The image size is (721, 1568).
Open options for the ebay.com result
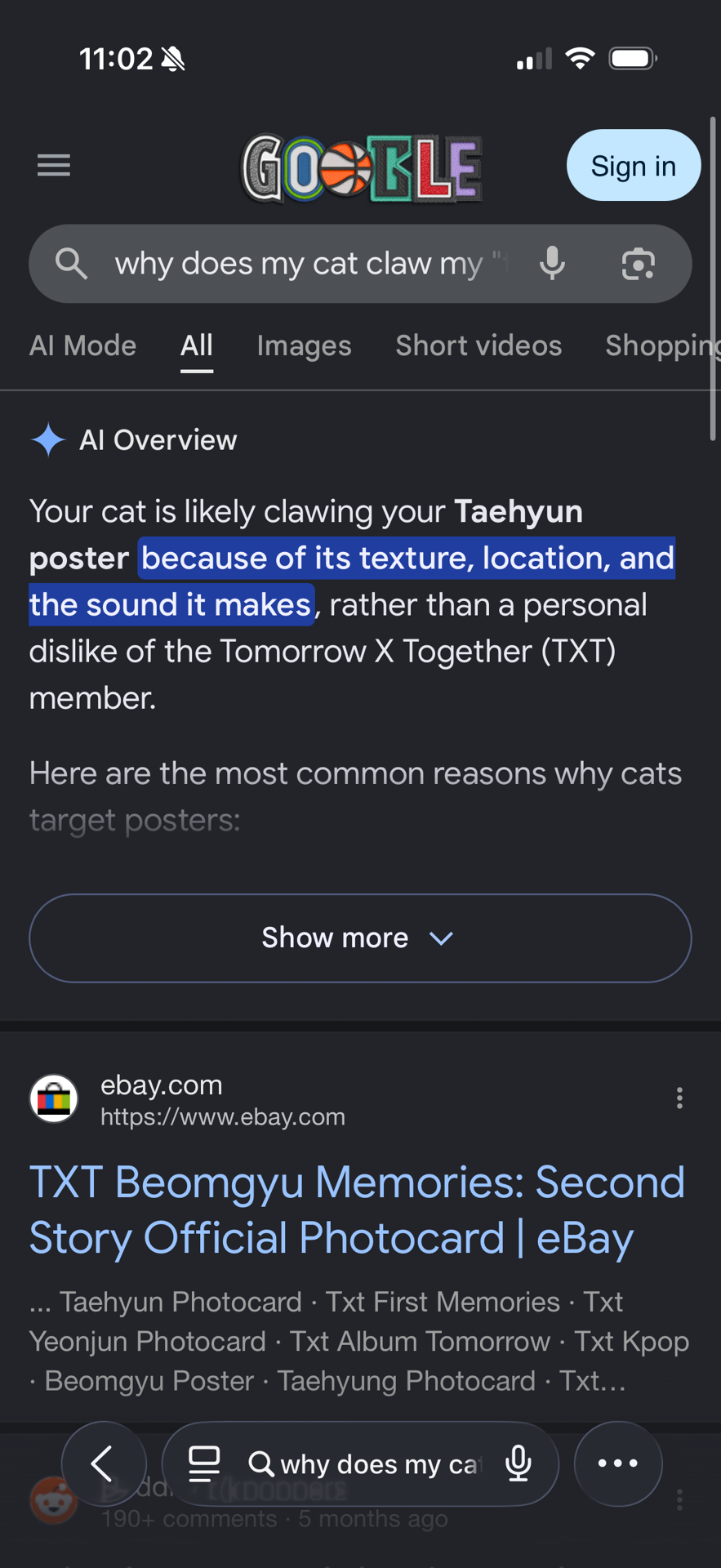pos(679,1098)
